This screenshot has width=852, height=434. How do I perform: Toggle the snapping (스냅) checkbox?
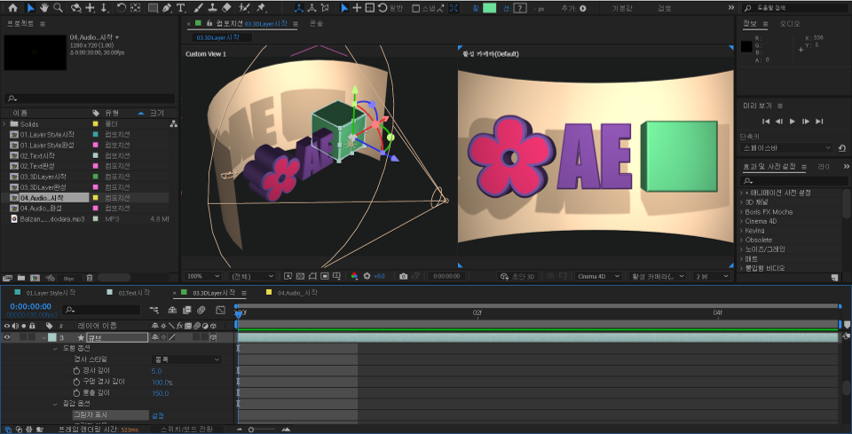point(416,8)
